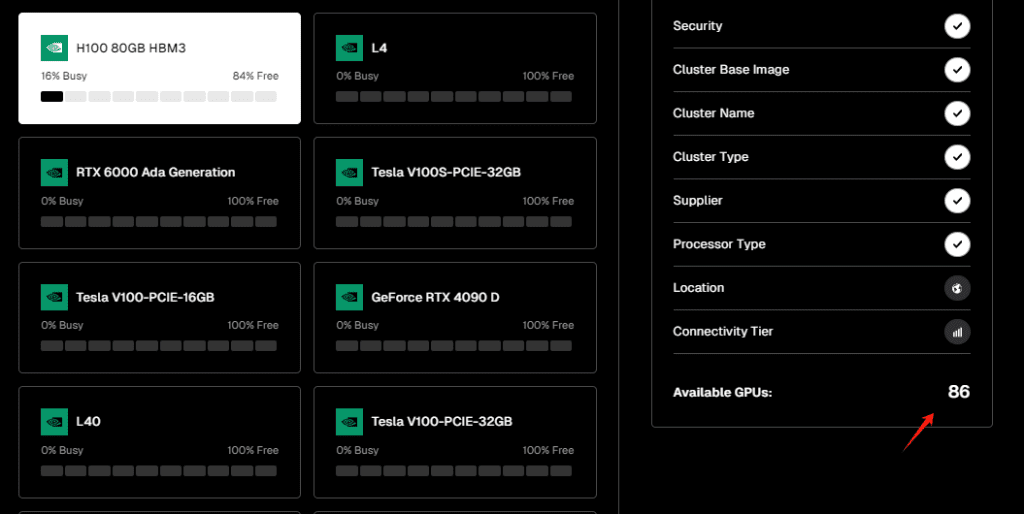This screenshot has width=1024, height=514.
Task: Click the "100% Free" label on L40
Action: click(x=253, y=450)
